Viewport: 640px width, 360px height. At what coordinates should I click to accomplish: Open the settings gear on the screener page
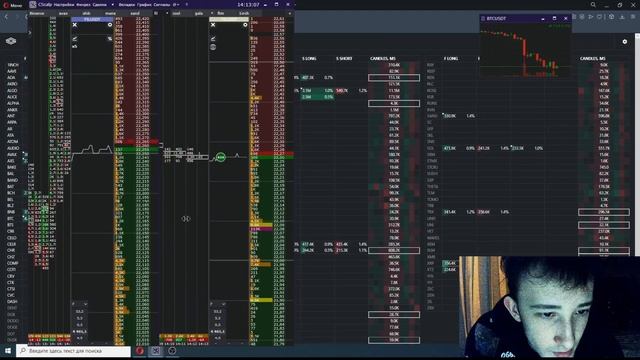point(625,42)
